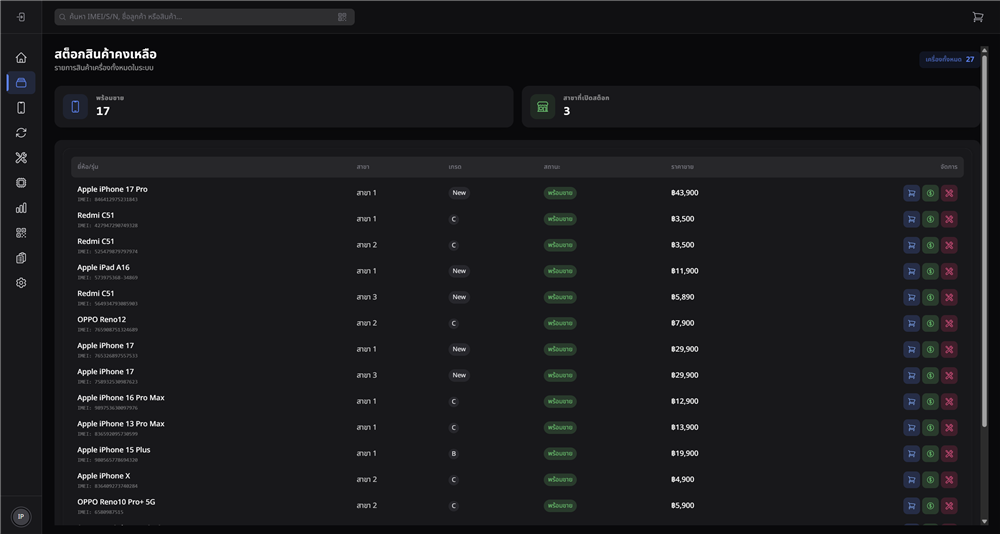Screen dimensions: 1000x534
Task: Select the OPPO Reno12 row name
Action: coord(102,320)
